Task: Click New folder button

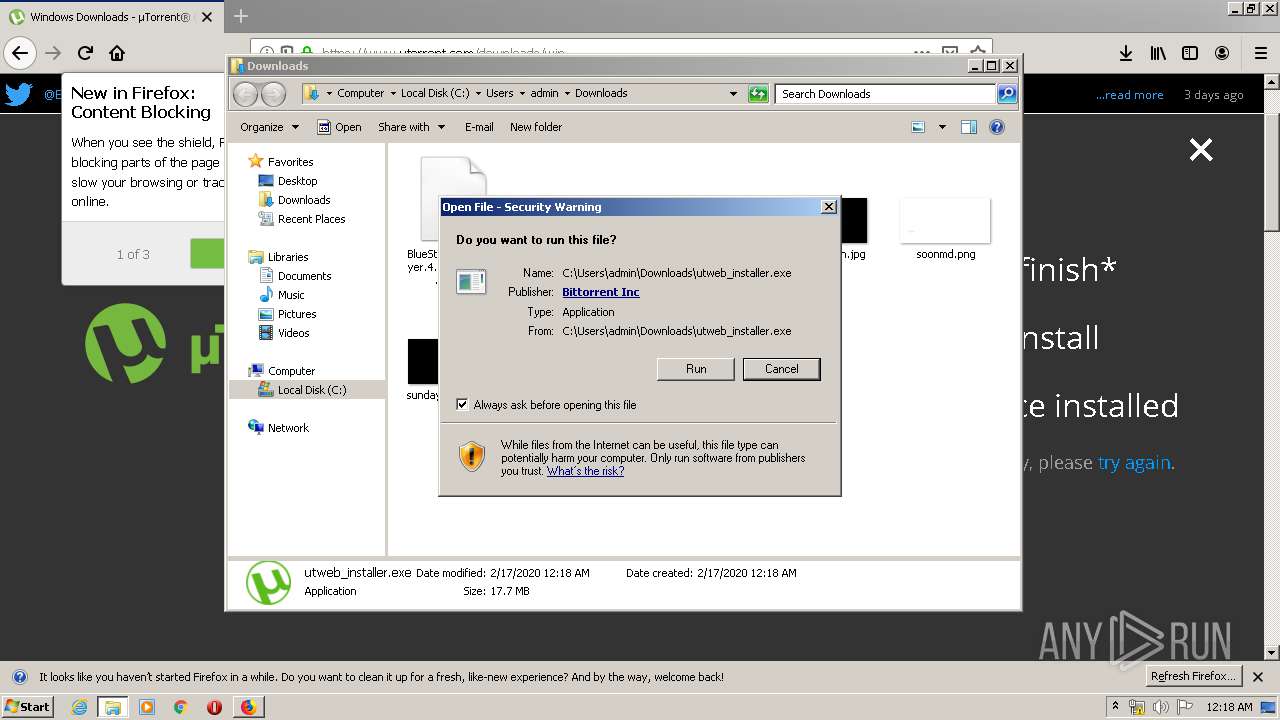Action: coord(536,127)
